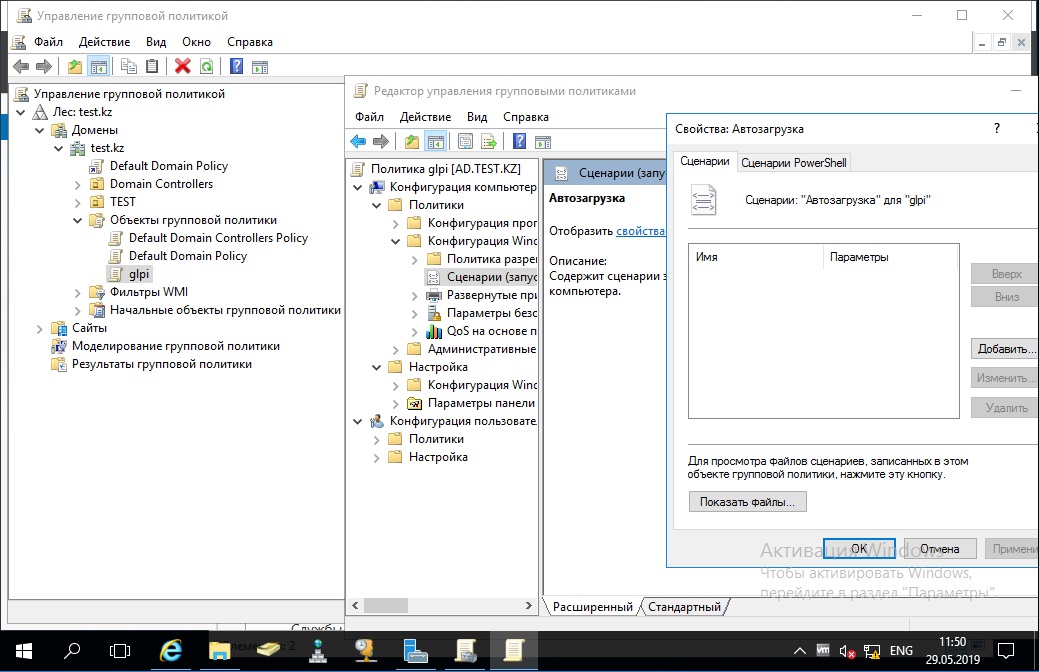
Task: Click the red X delete icon in main toolbar
Action: pyautogui.click(x=182, y=66)
